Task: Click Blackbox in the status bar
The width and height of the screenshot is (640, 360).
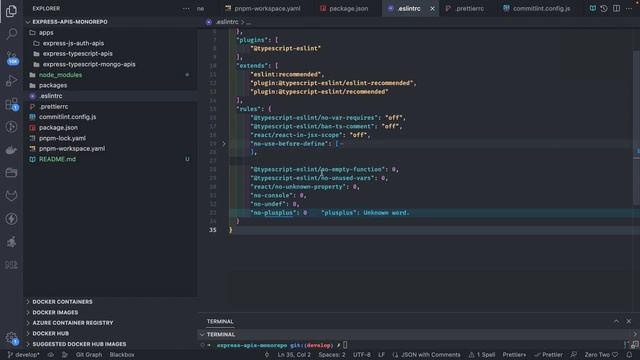Action: click(x=122, y=355)
